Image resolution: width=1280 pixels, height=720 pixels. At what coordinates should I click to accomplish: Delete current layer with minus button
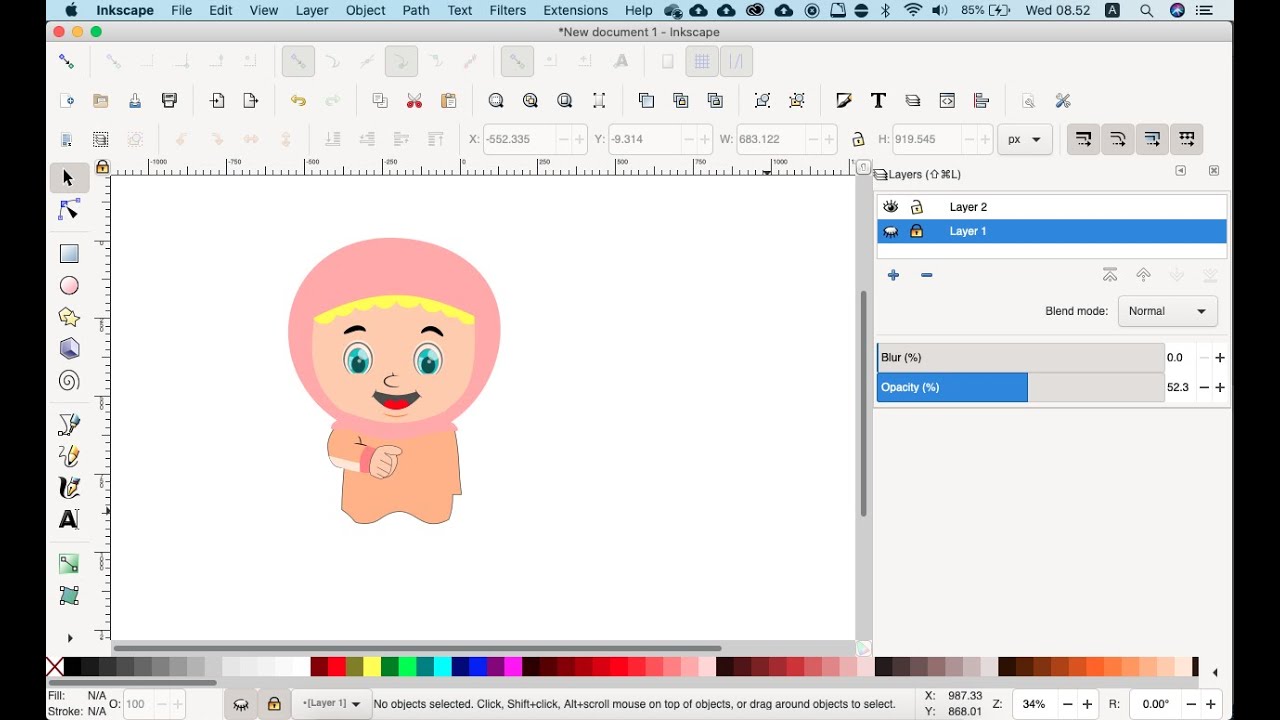click(x=926, y=275)
